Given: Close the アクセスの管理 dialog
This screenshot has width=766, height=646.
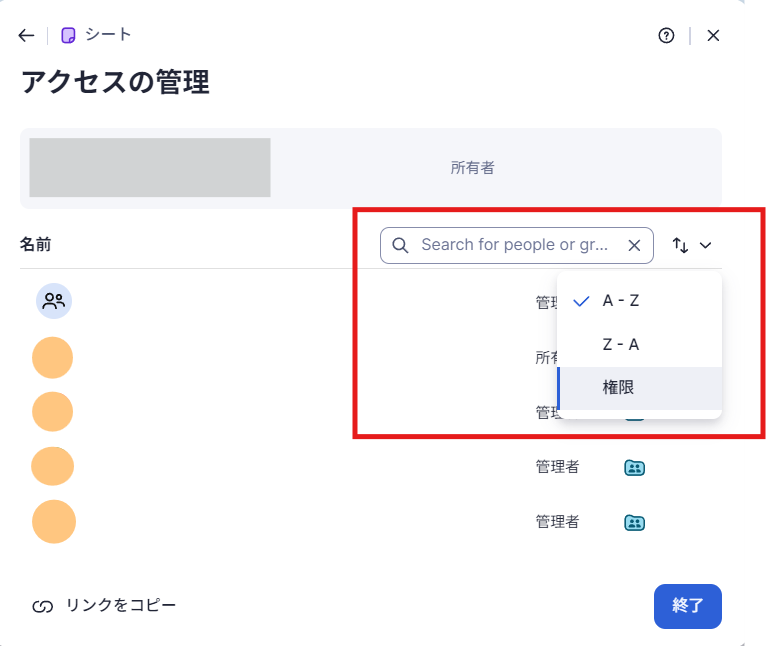Looking at the screenshot, I should tap(713, 36).
